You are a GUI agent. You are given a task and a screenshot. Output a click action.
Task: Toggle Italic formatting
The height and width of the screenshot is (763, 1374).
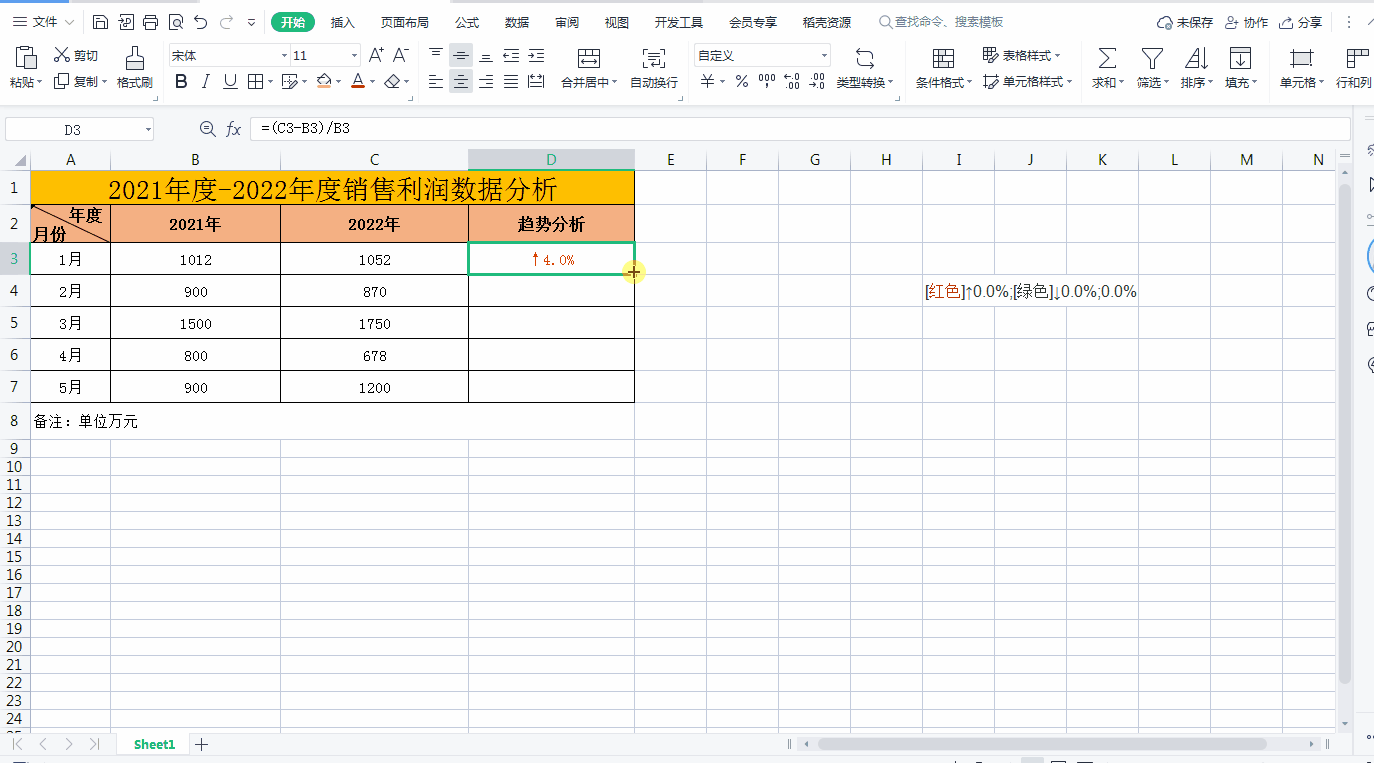[206, 82]
